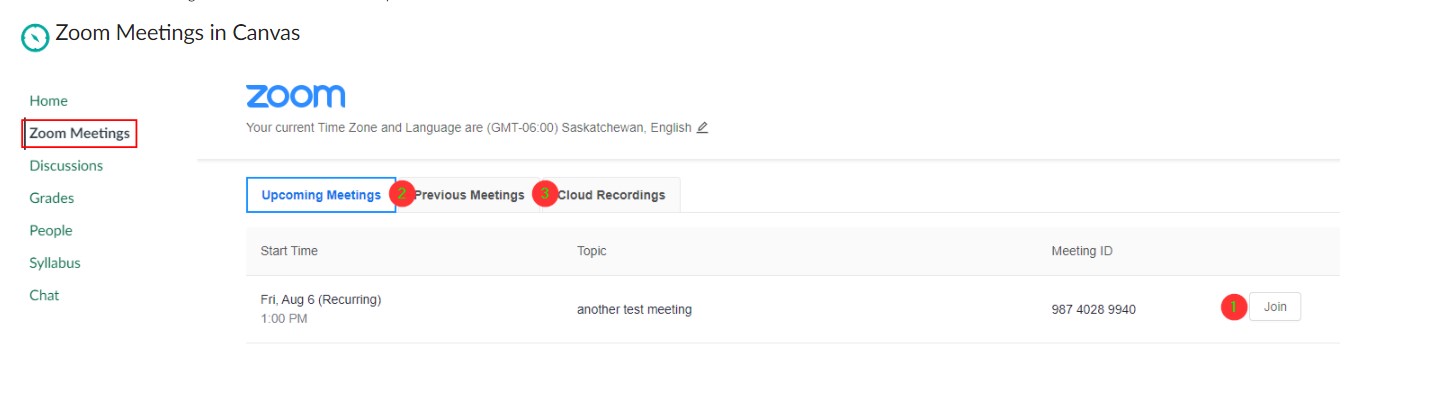Open Chat in course navigation

[44, 295]
